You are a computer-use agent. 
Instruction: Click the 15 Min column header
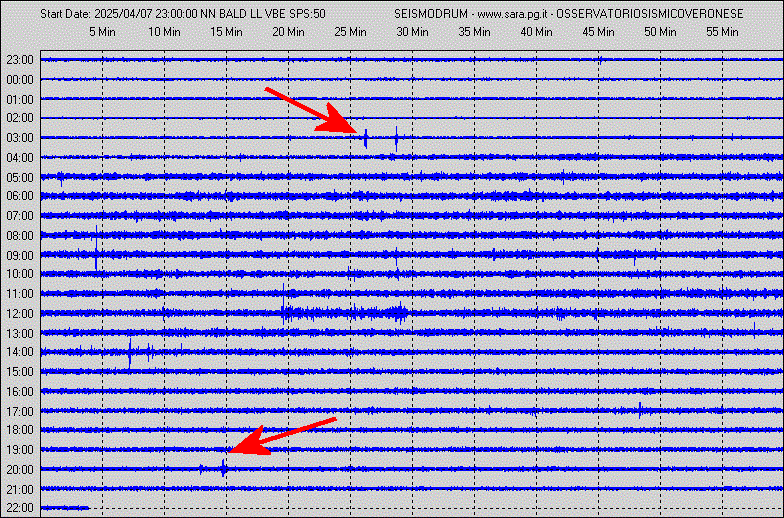pyautogui.click(x=226, y=32)
